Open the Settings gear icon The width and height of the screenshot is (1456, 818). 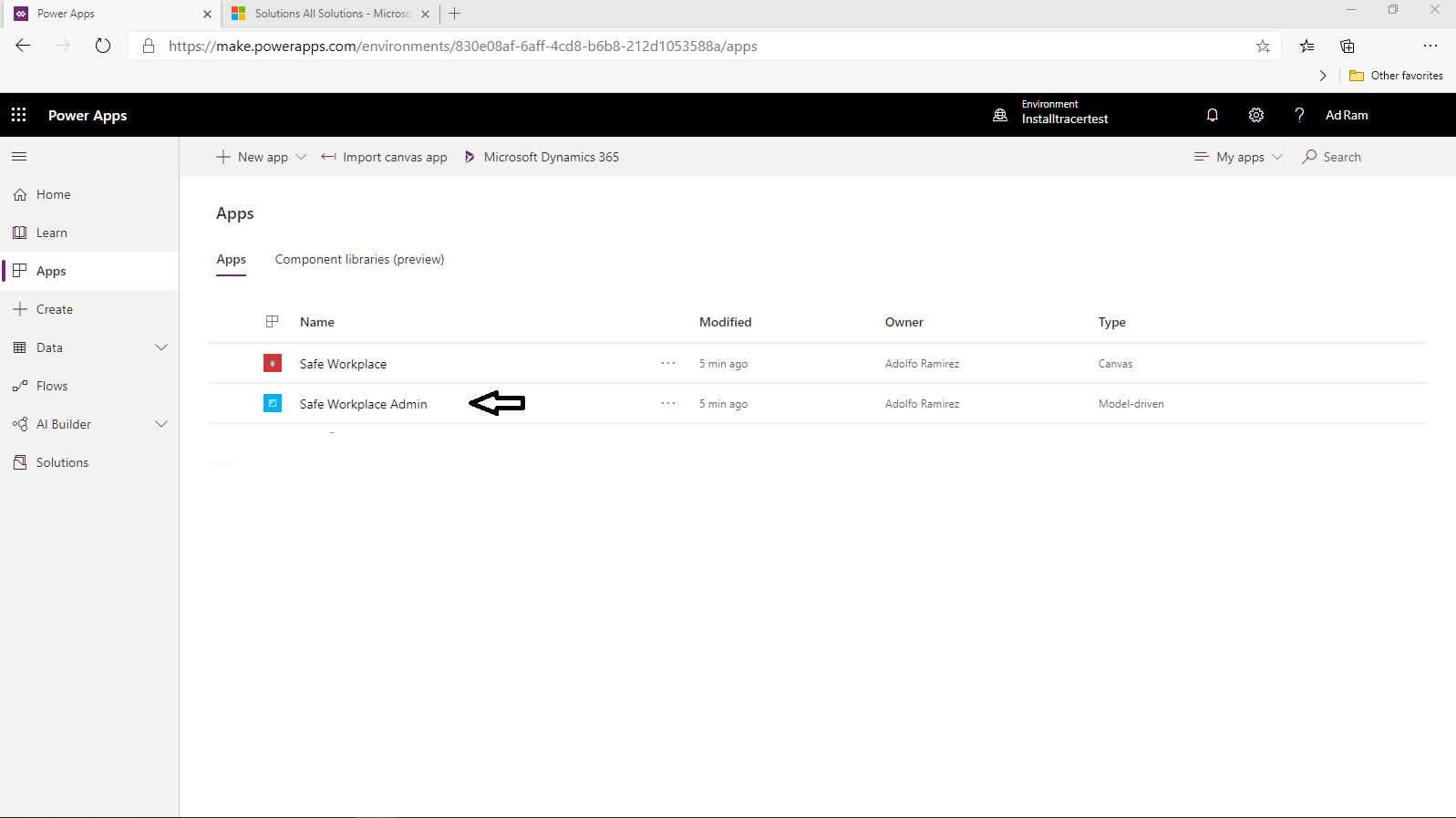pos(1256,115)
